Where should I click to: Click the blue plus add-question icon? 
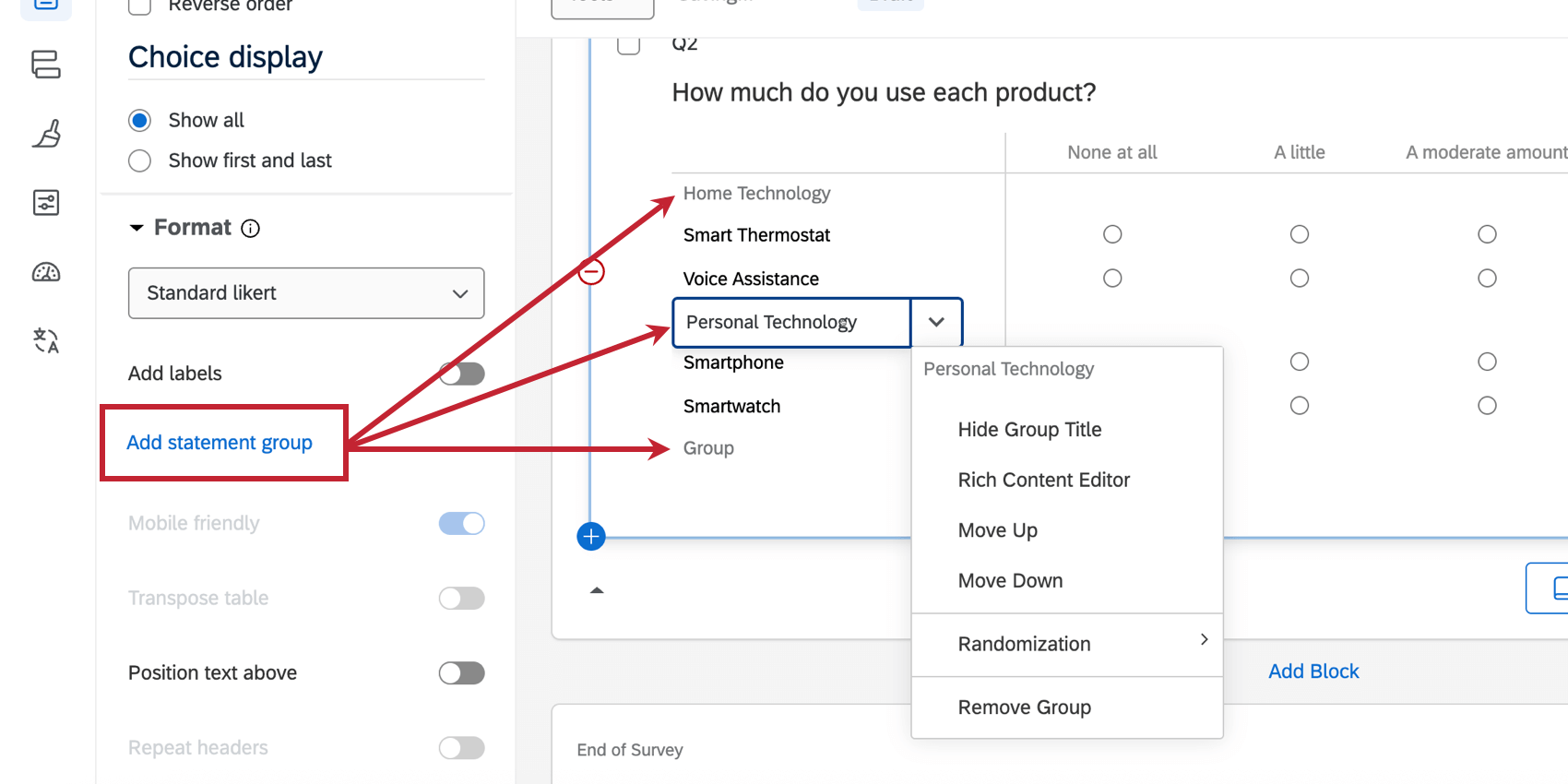click(591, 536)
